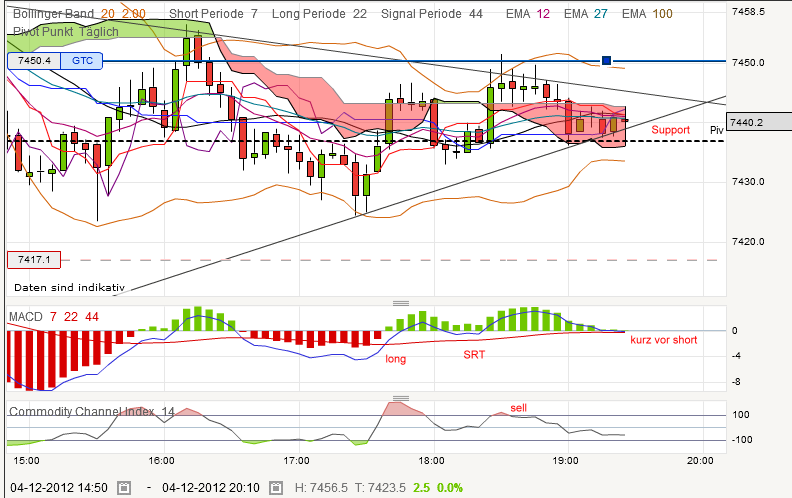The height and width of the screenshot is (498, 792).
Task: Click the 7458.5 price axis label
Action: [748, 12]
